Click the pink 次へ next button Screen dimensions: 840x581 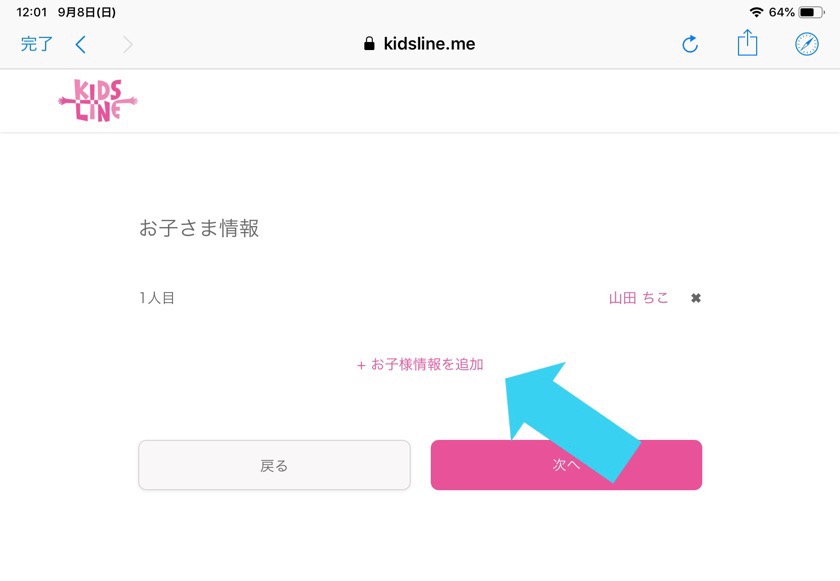pyautogui.click(x=566, y=465)
